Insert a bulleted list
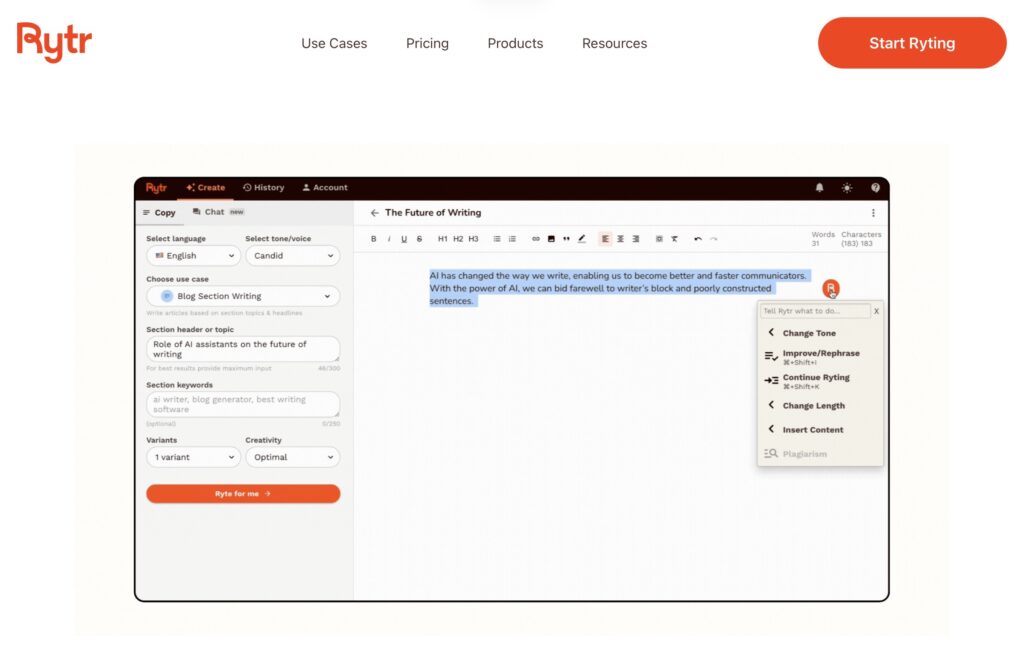The height and width of the screenshot is (666, 1024). coord(497,239)
